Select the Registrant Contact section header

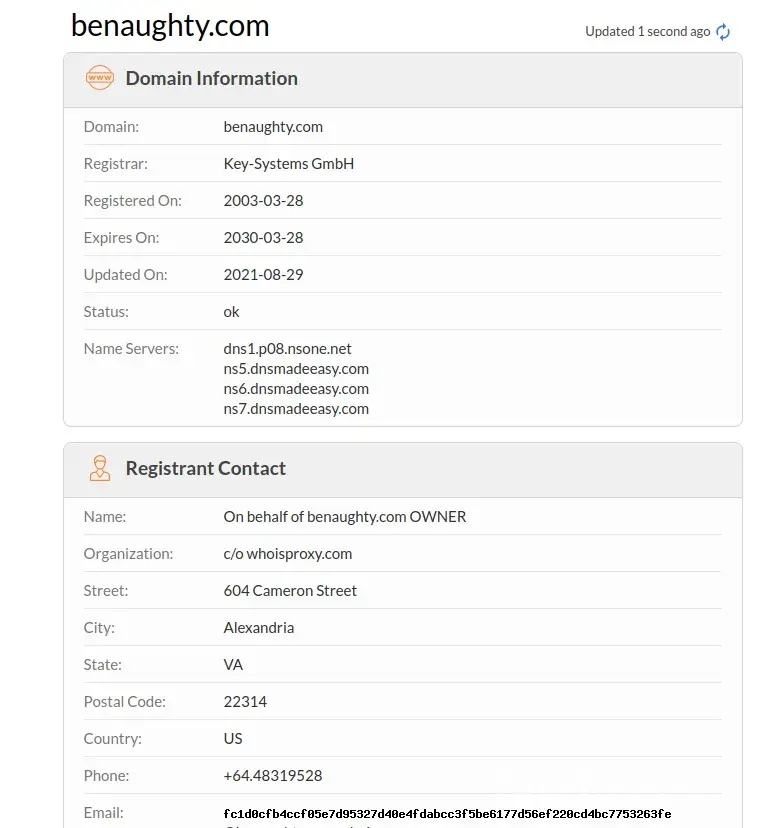(205, 468)
